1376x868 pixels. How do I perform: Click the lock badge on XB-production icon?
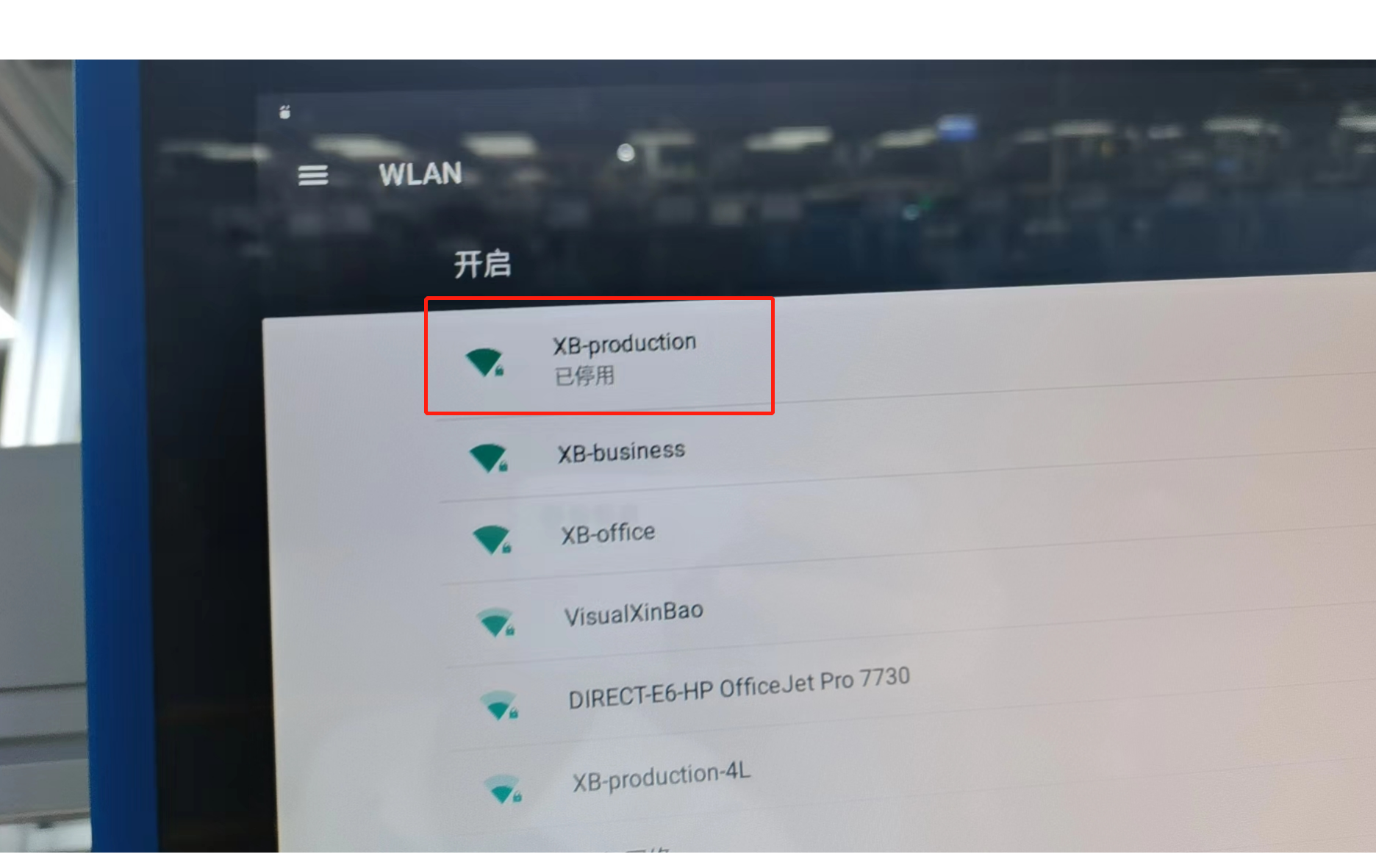coord(499,370)
